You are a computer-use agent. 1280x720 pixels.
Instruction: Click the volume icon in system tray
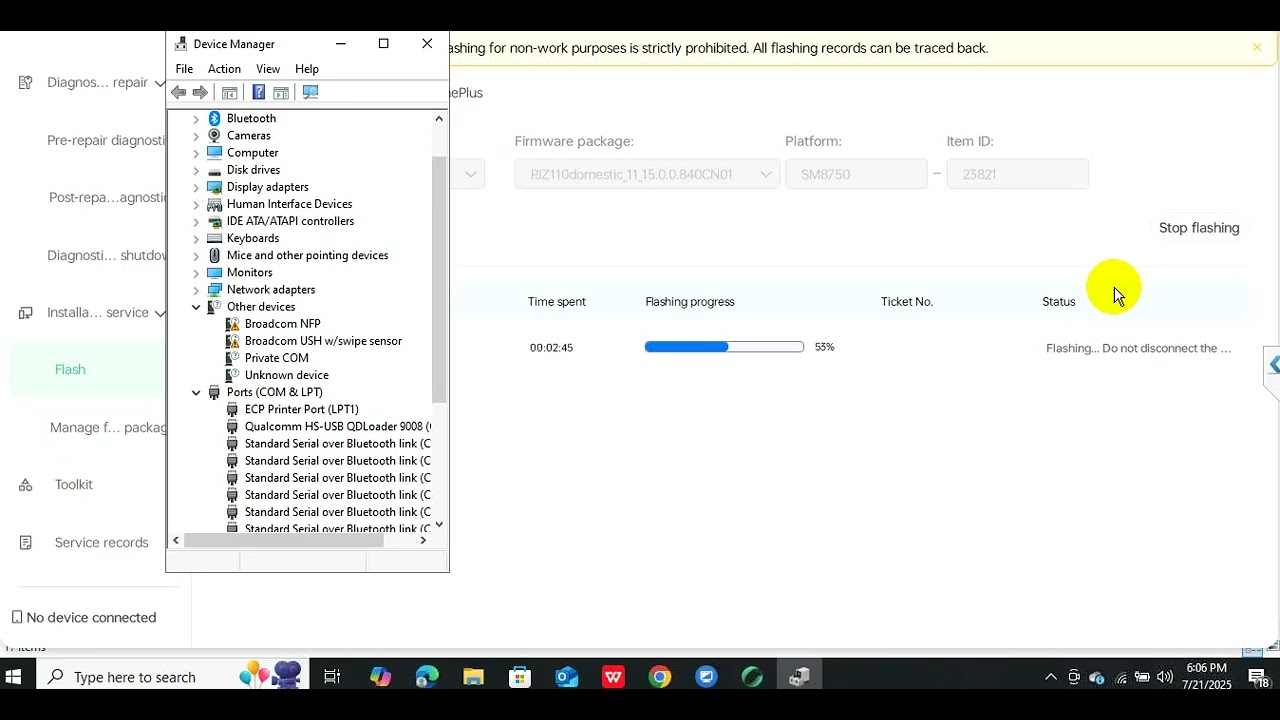point(1165,677)
